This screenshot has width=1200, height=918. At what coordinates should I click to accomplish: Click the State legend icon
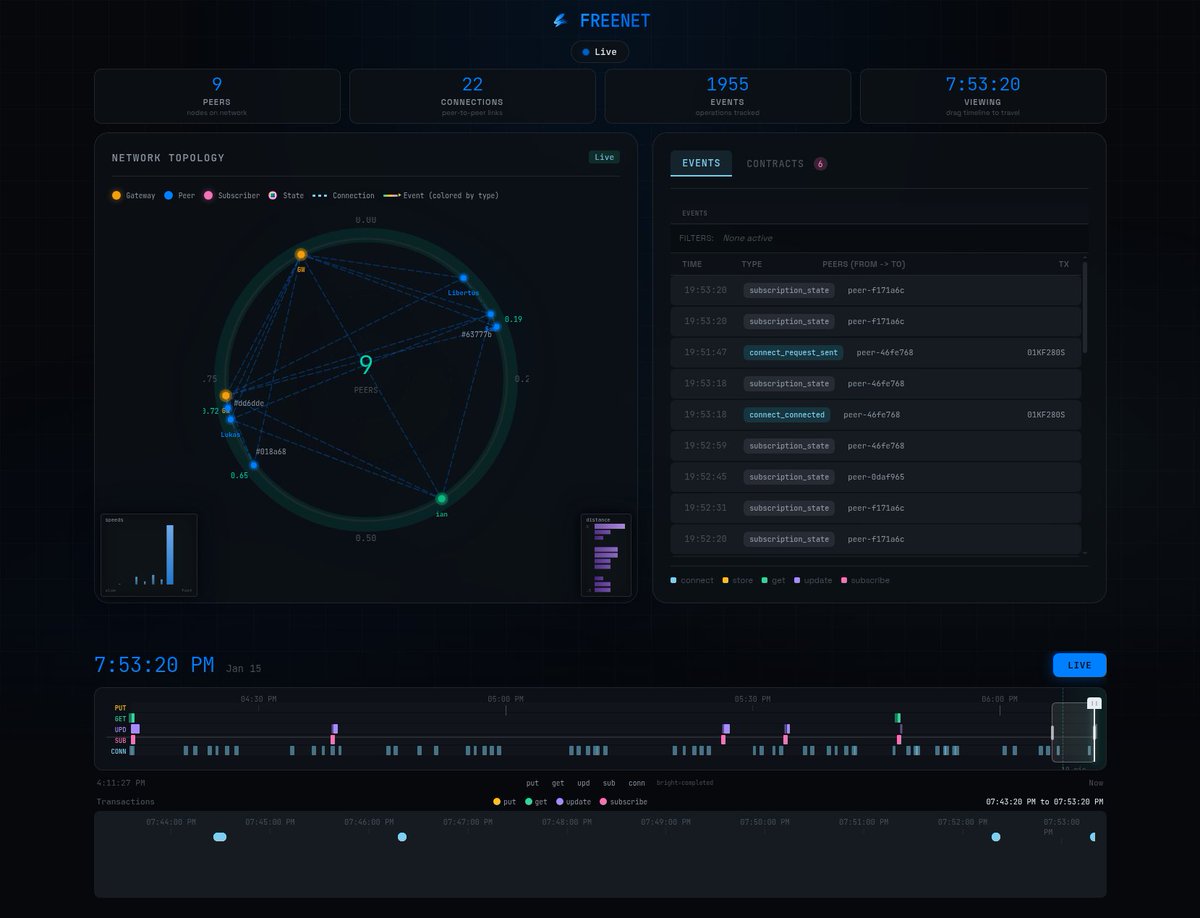click(x=273, y=196)
